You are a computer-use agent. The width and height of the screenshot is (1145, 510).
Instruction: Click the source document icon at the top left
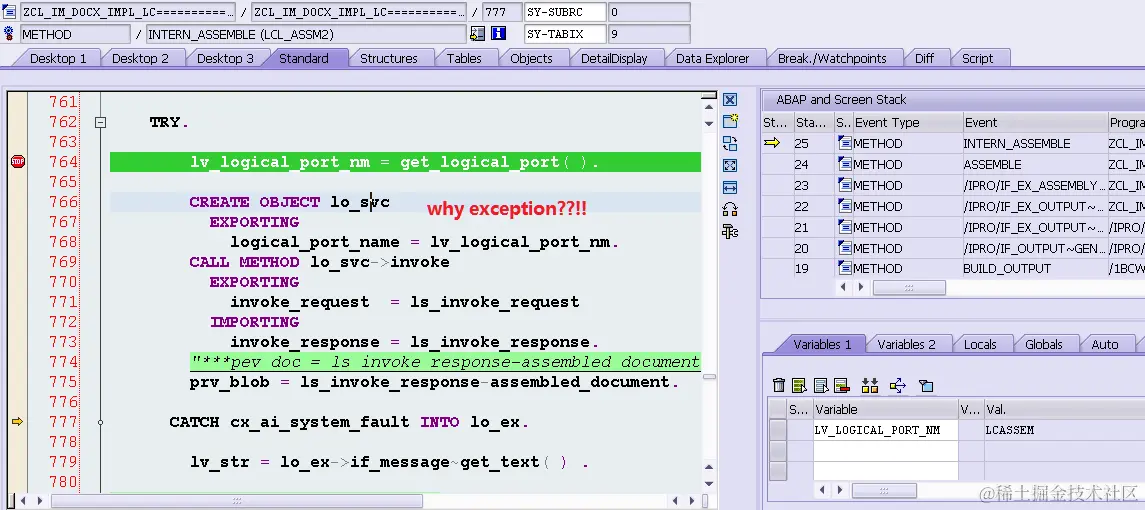[9, 12]
